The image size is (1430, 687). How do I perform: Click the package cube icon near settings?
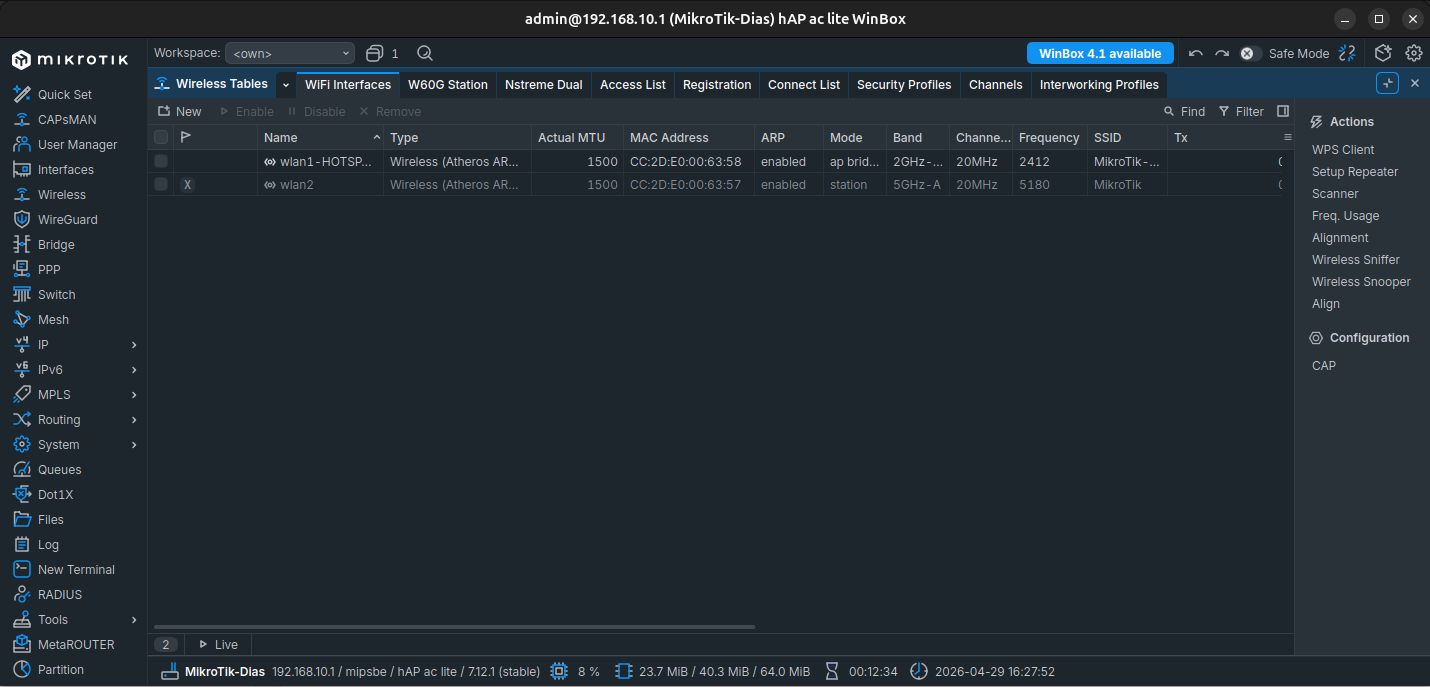tap(1383, 53)
